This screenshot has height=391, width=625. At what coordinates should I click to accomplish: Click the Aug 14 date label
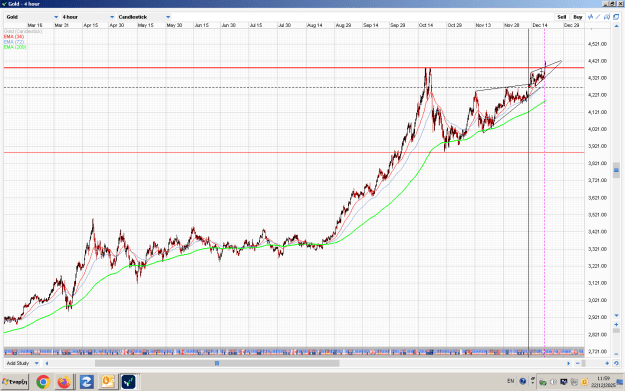314,25
